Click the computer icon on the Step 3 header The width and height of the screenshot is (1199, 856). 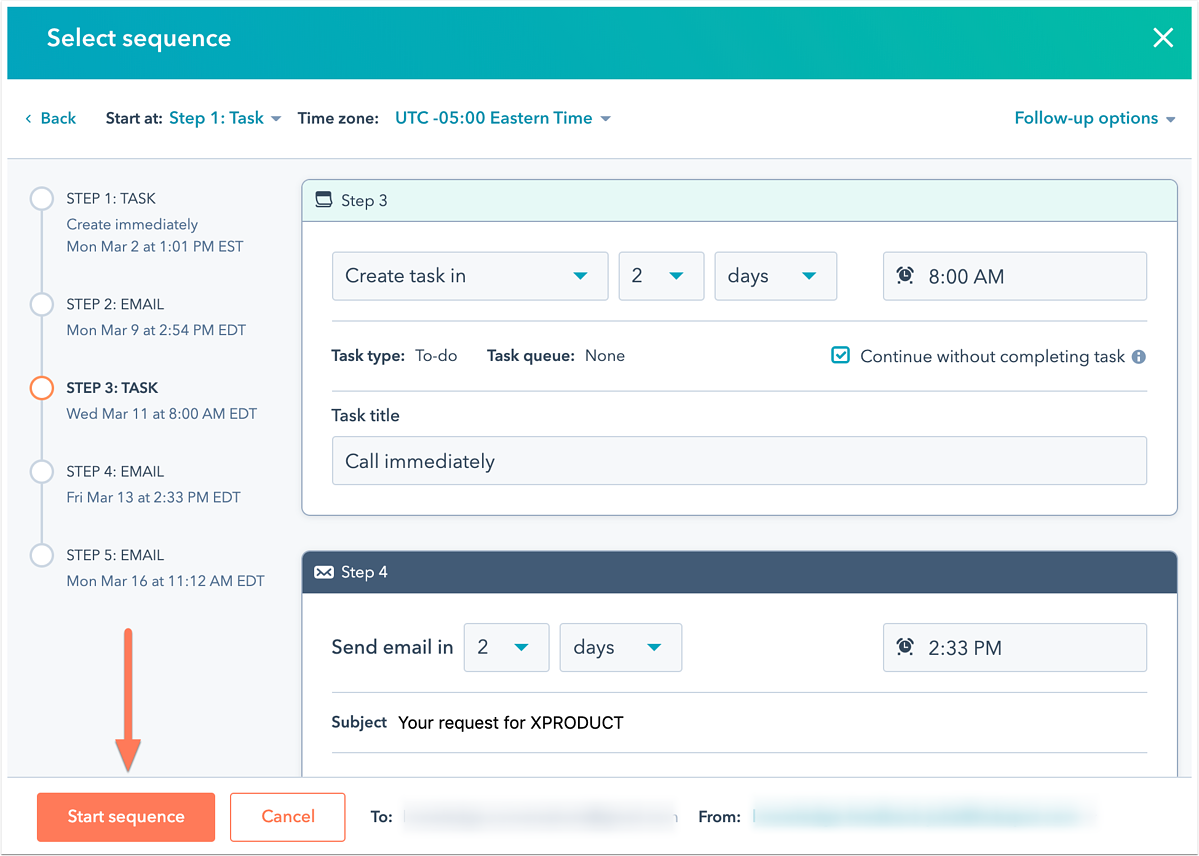point(323,199)
